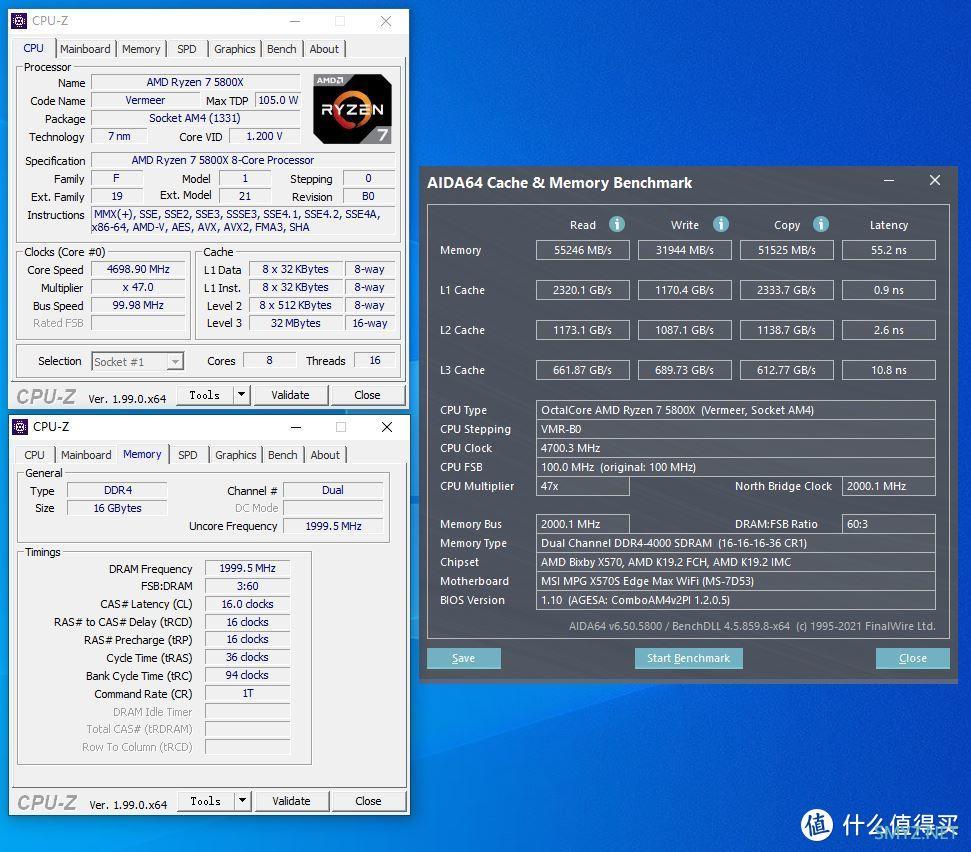
Task: Open About tab in bottom CPU-Z window
Action: pos(325,455)
